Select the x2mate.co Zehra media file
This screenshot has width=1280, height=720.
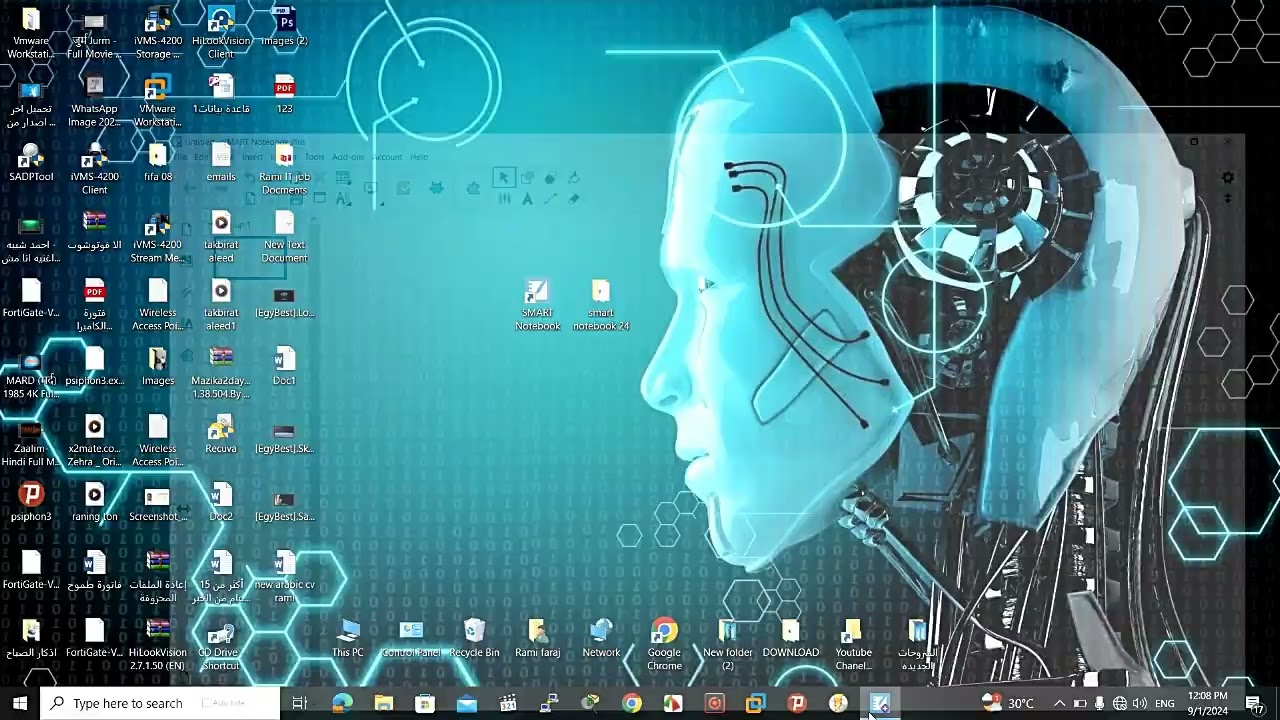[94, 441]
